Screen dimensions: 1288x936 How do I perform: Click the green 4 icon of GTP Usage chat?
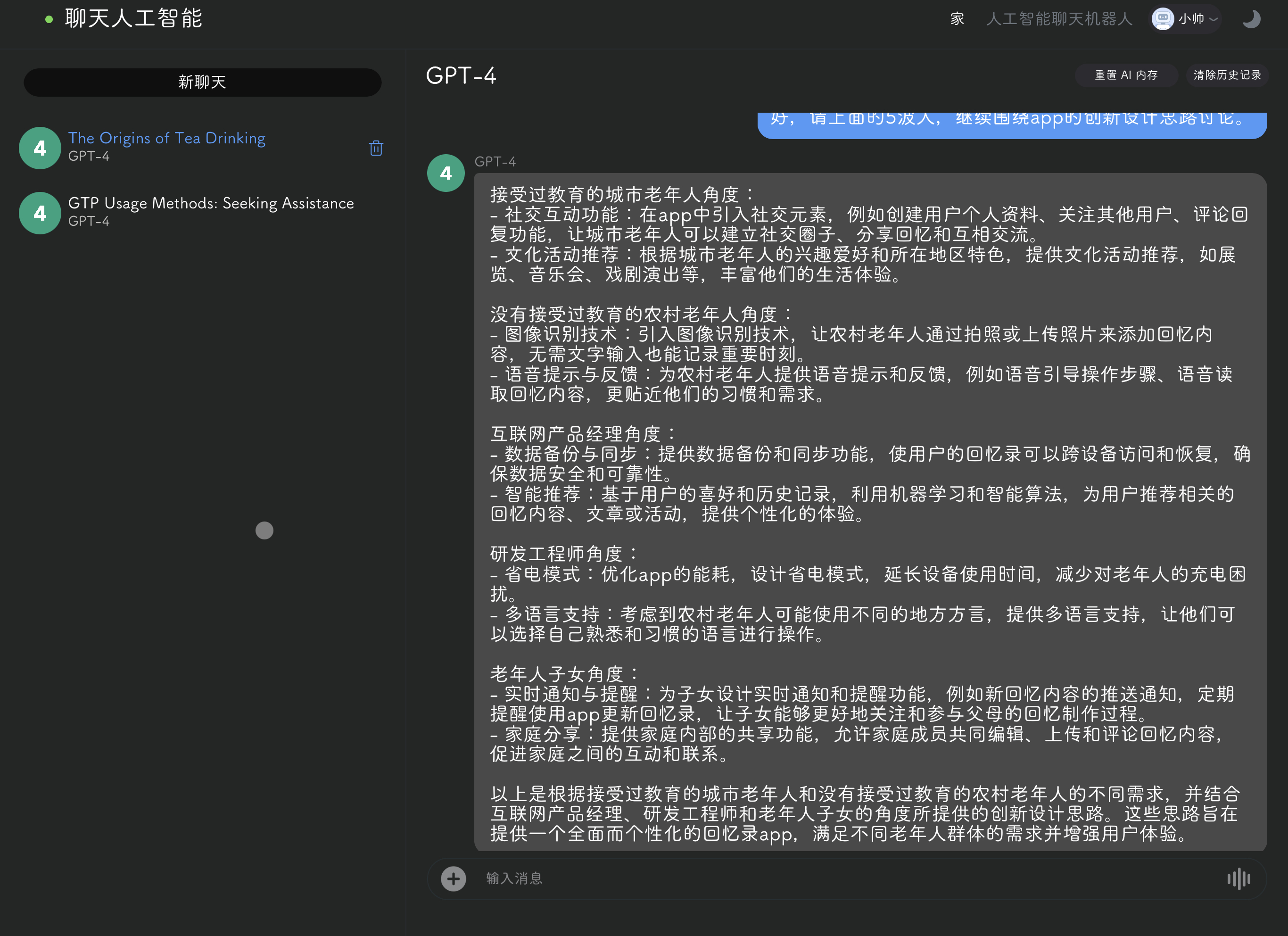tap(40, 213)
